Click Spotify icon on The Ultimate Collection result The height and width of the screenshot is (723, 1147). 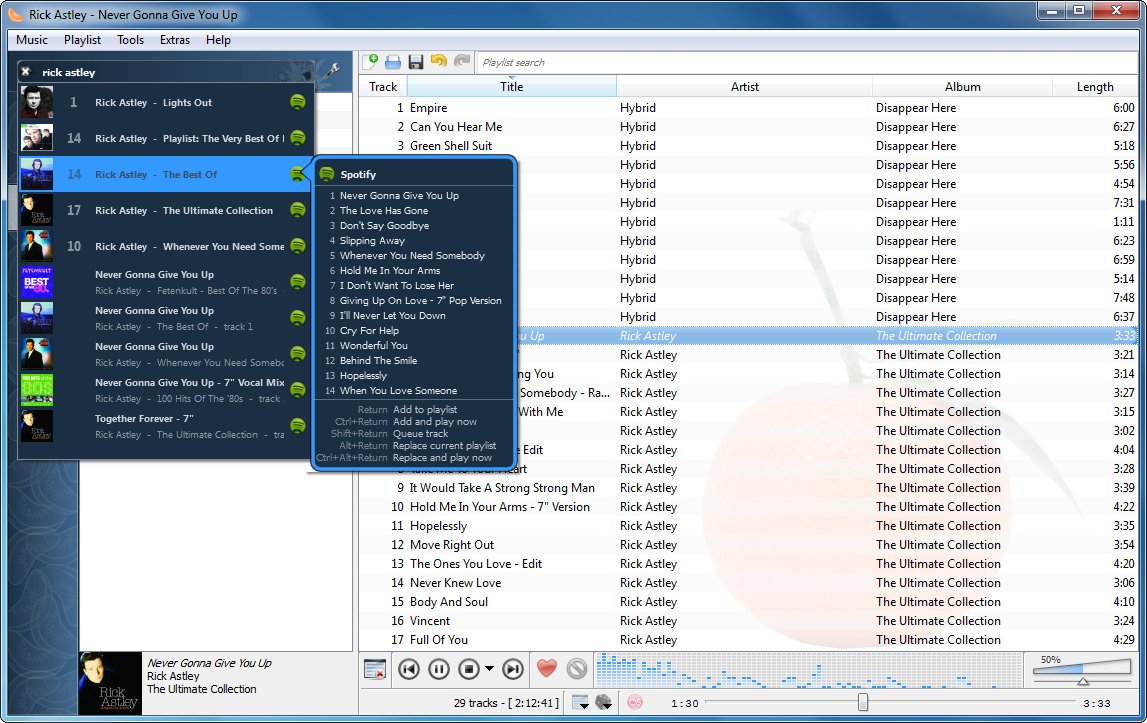pyautogui.click(x=298, y=210)
